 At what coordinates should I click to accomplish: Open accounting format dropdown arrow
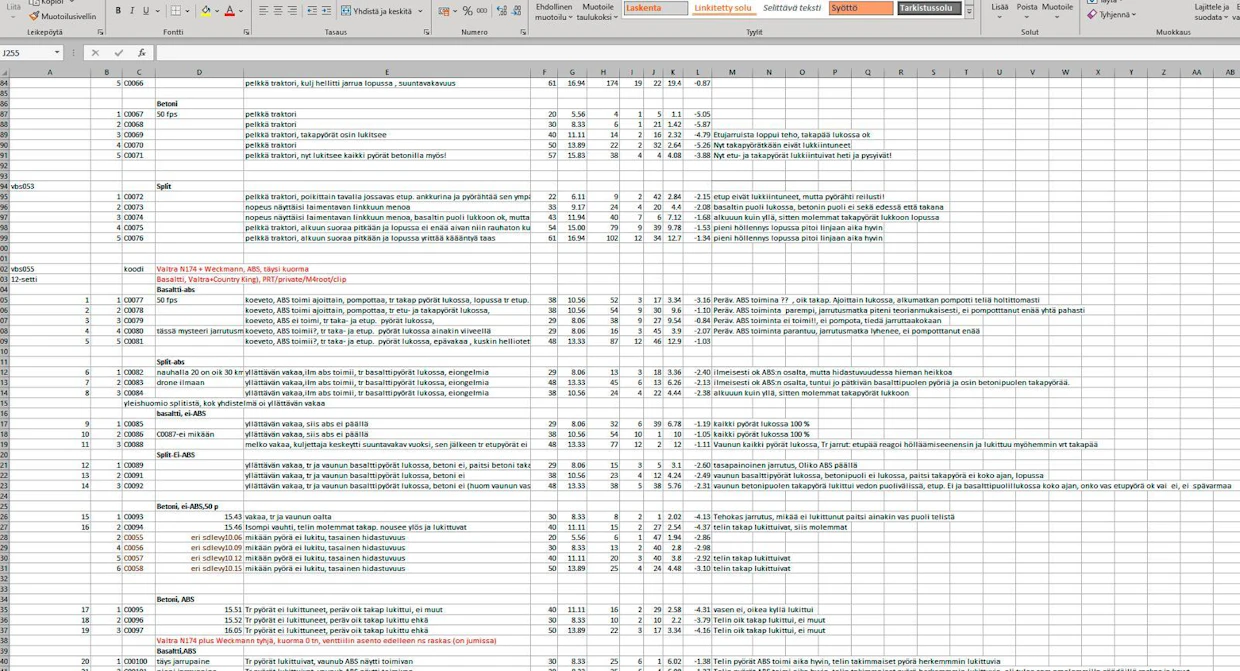[x=453, y=11]
